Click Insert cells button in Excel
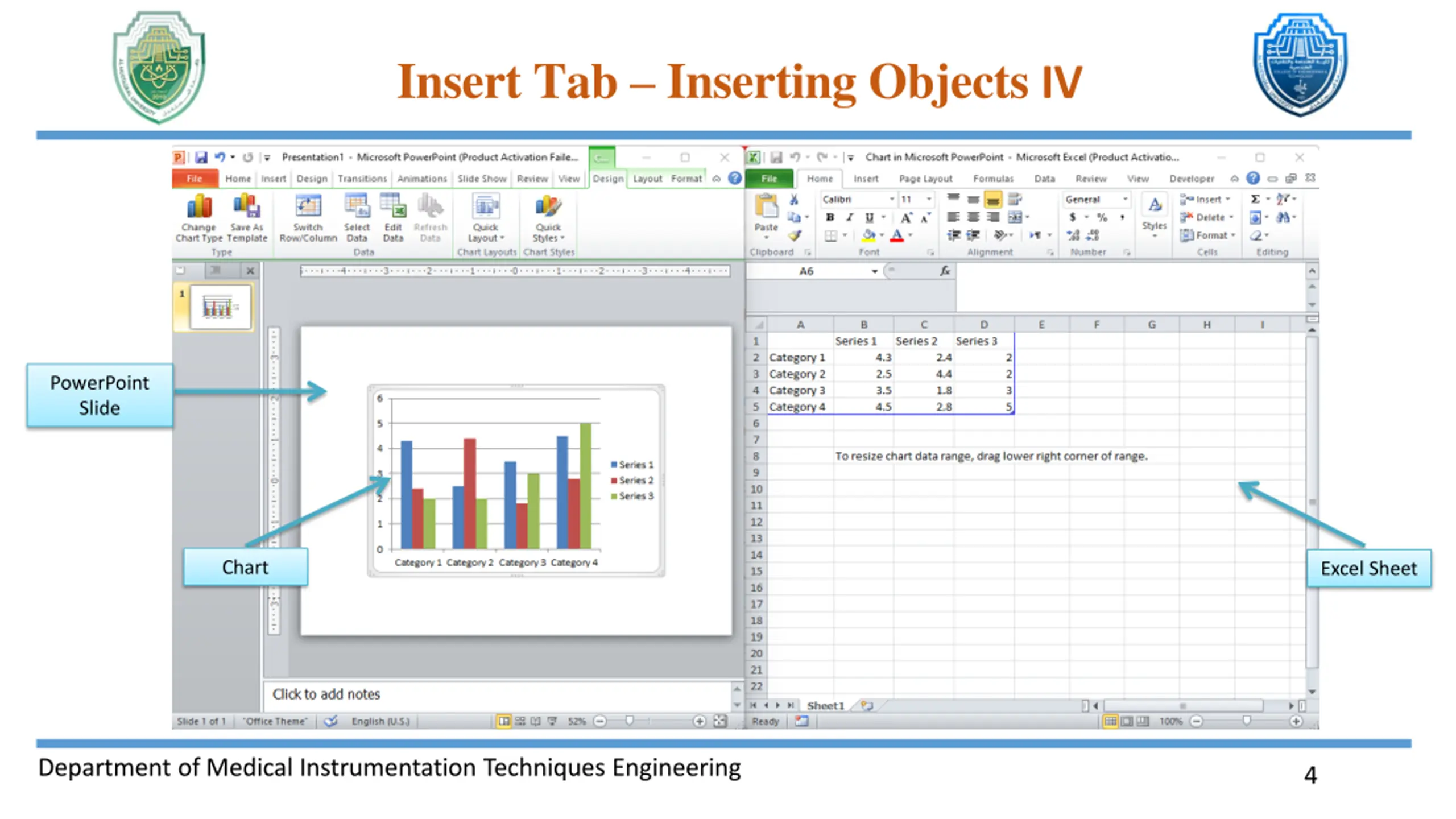 (x=1205, y=199)
